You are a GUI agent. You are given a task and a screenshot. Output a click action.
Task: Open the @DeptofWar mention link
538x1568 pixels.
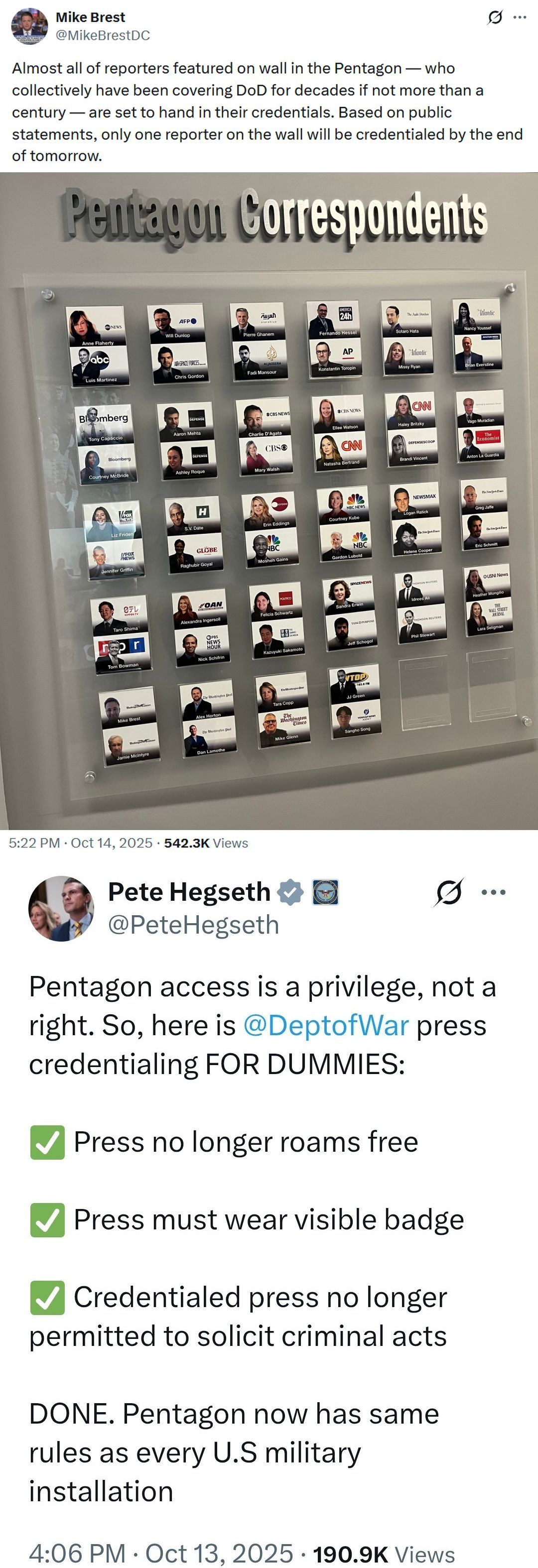coord(326,1026)
